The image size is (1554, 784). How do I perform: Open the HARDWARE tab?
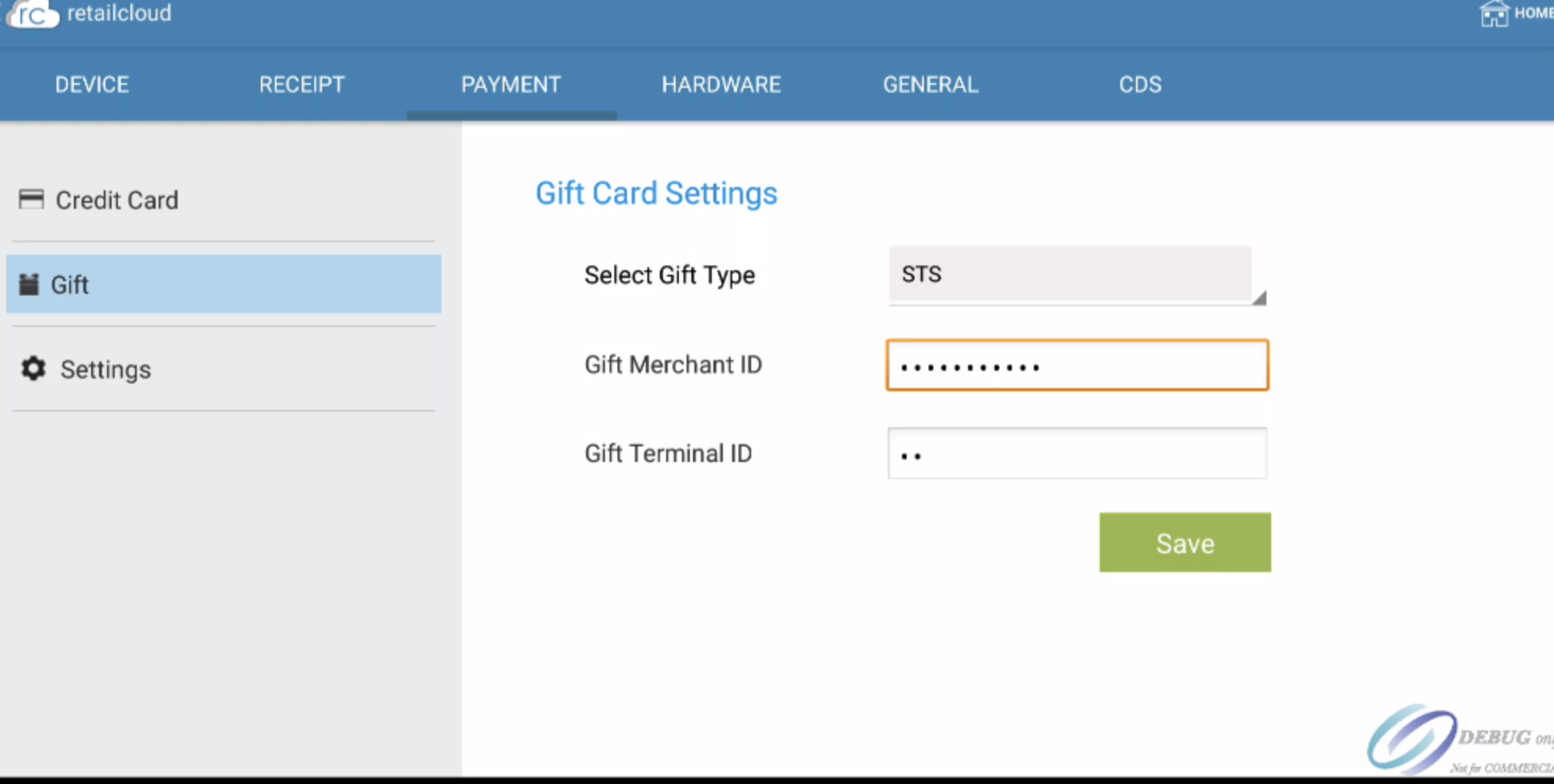click(721, 85)
